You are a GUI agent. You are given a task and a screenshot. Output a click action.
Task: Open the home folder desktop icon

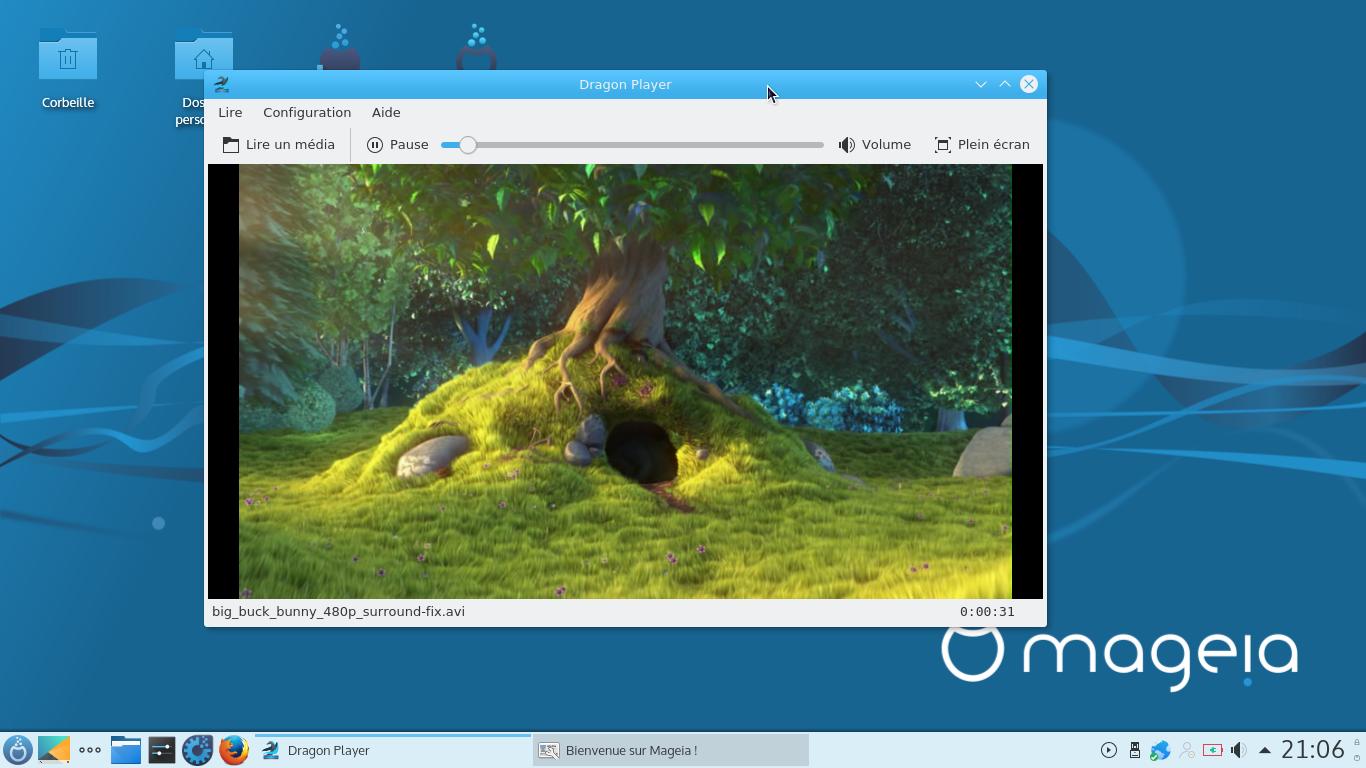pos(203,56)
